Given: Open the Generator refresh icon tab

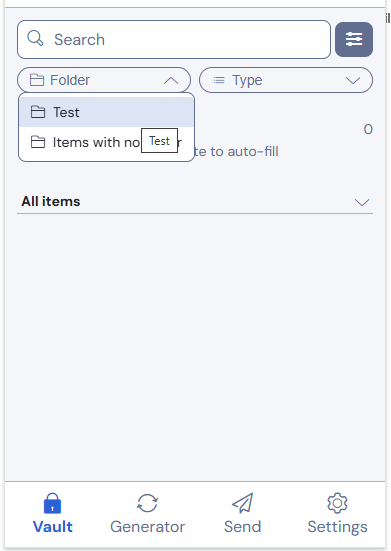Looking at the screenshot, I should (x=147, y=503).
